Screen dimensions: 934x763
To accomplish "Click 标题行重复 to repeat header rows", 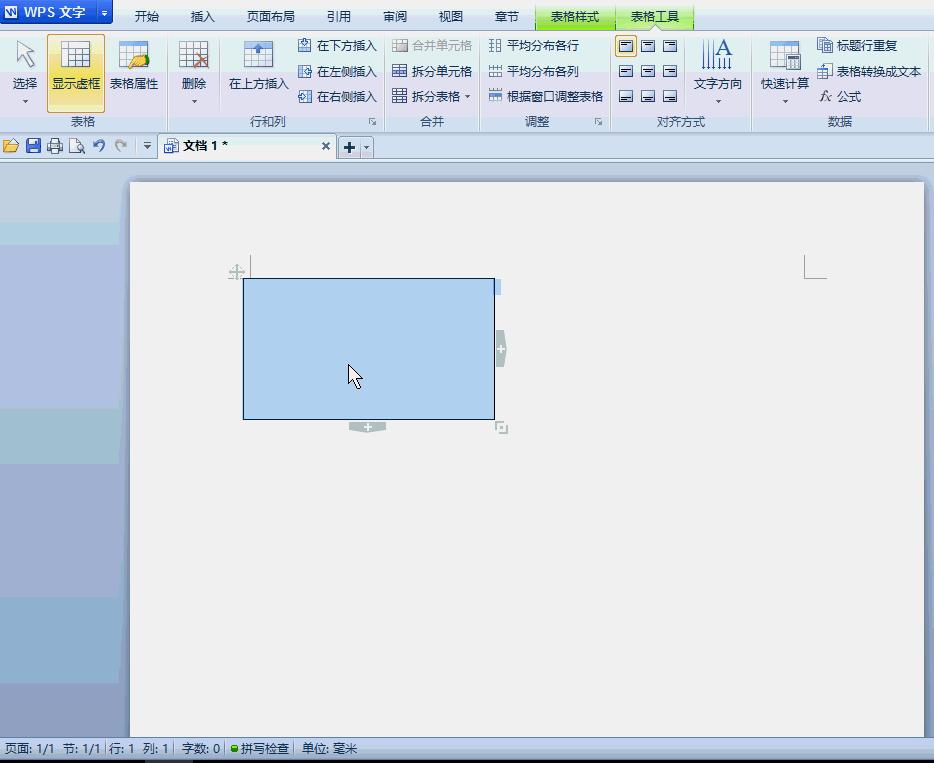I will [x=860, y=46].
